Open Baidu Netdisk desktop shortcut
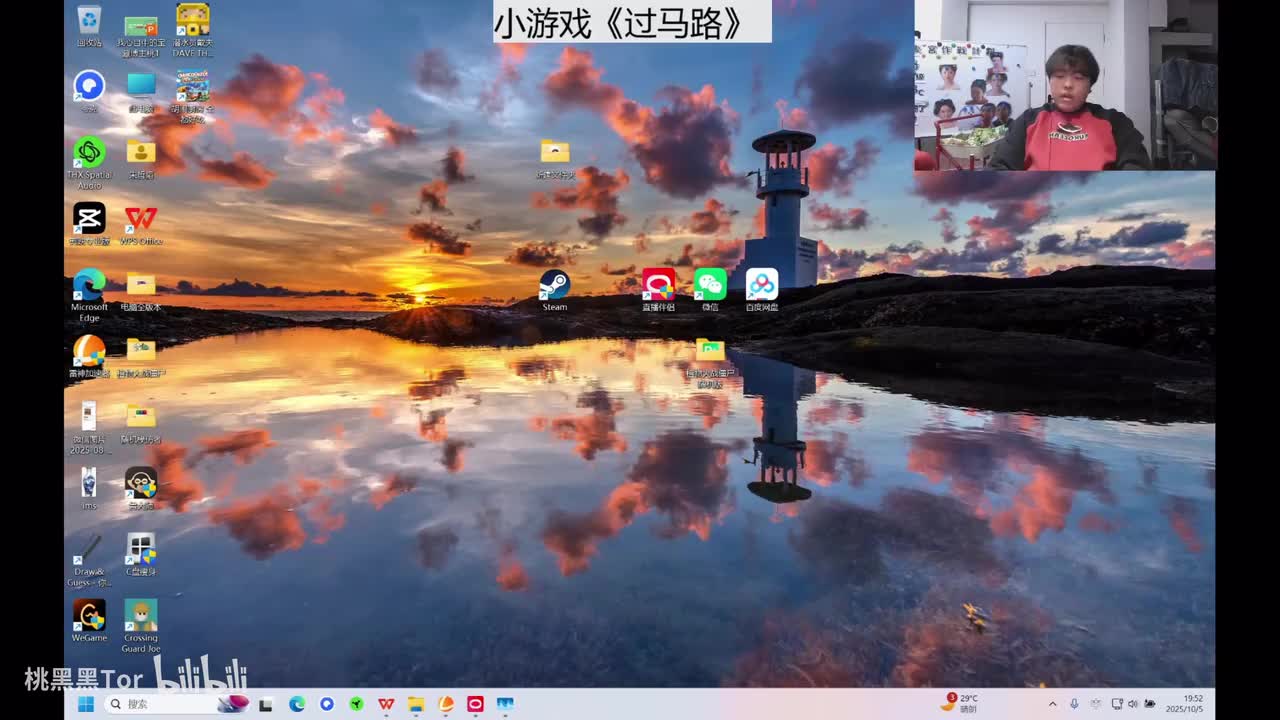The image size is (1280, 720). (762, 289)
